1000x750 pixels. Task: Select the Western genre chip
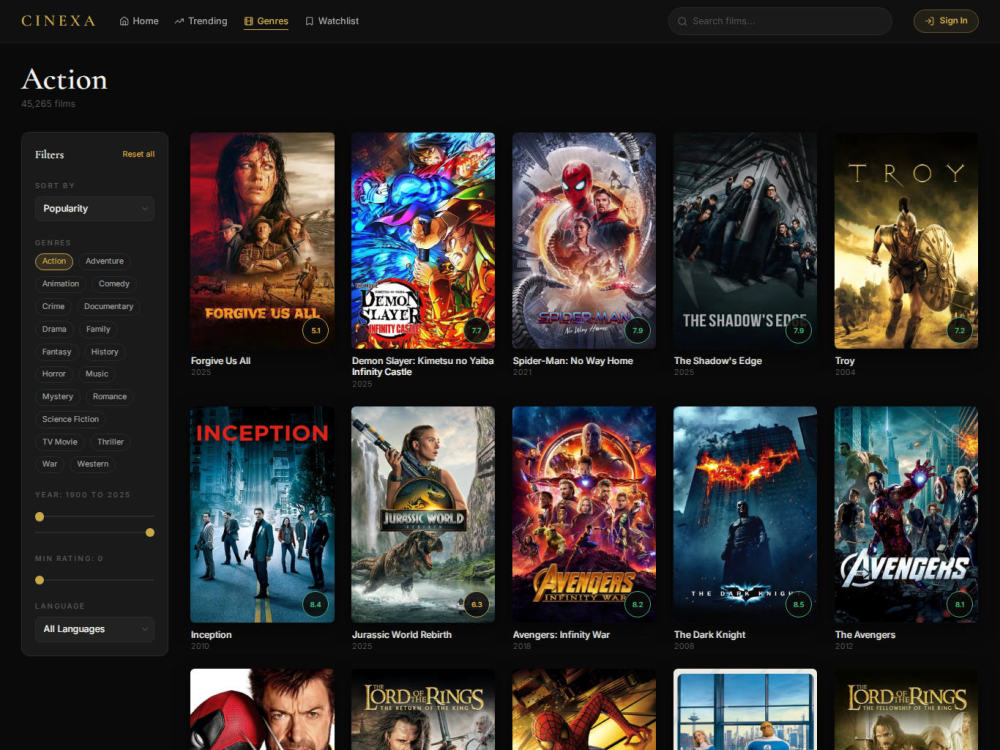(92, 464)
